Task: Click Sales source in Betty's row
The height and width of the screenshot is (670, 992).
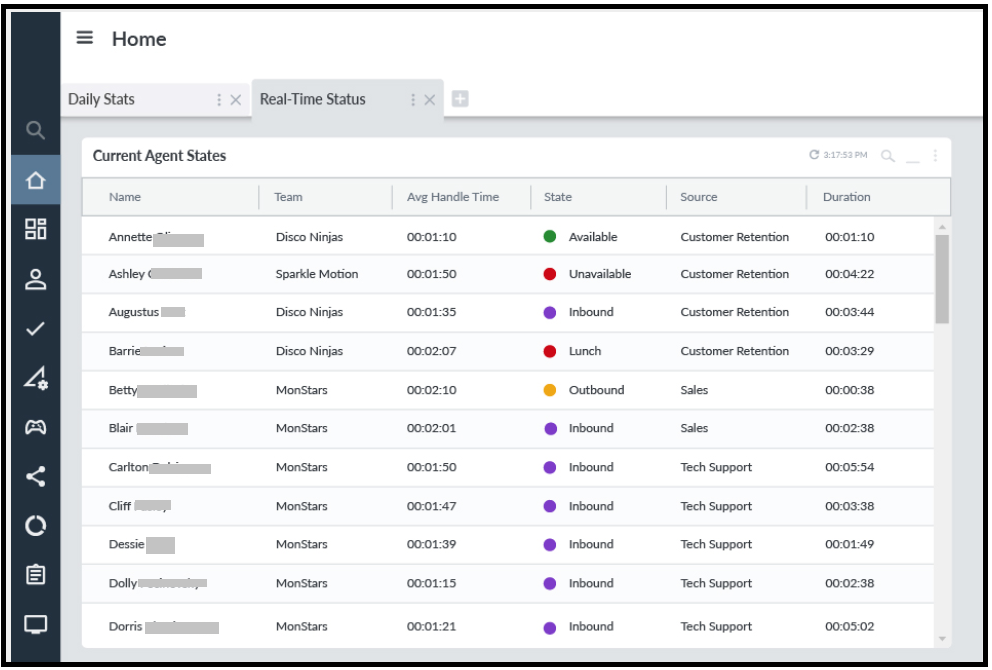Action: [x=694, y=390]
